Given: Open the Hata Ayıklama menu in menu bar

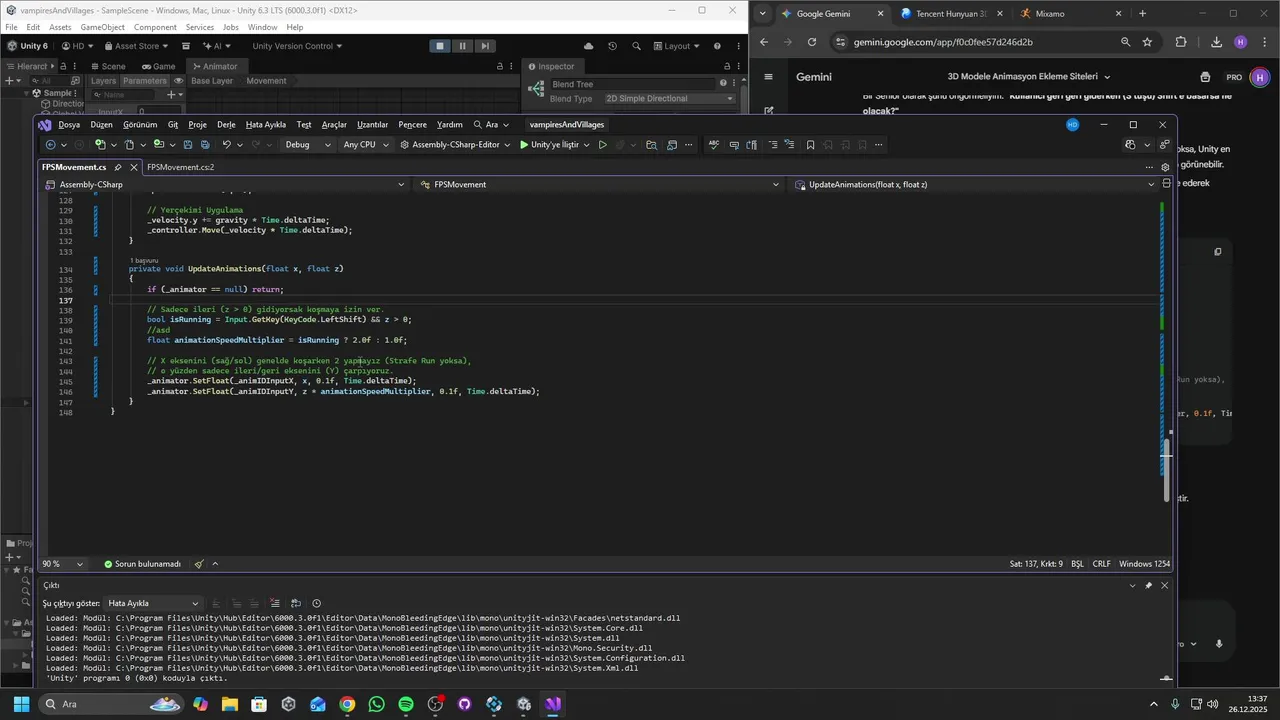Looking at the screenshot, I should coord(266,125).
